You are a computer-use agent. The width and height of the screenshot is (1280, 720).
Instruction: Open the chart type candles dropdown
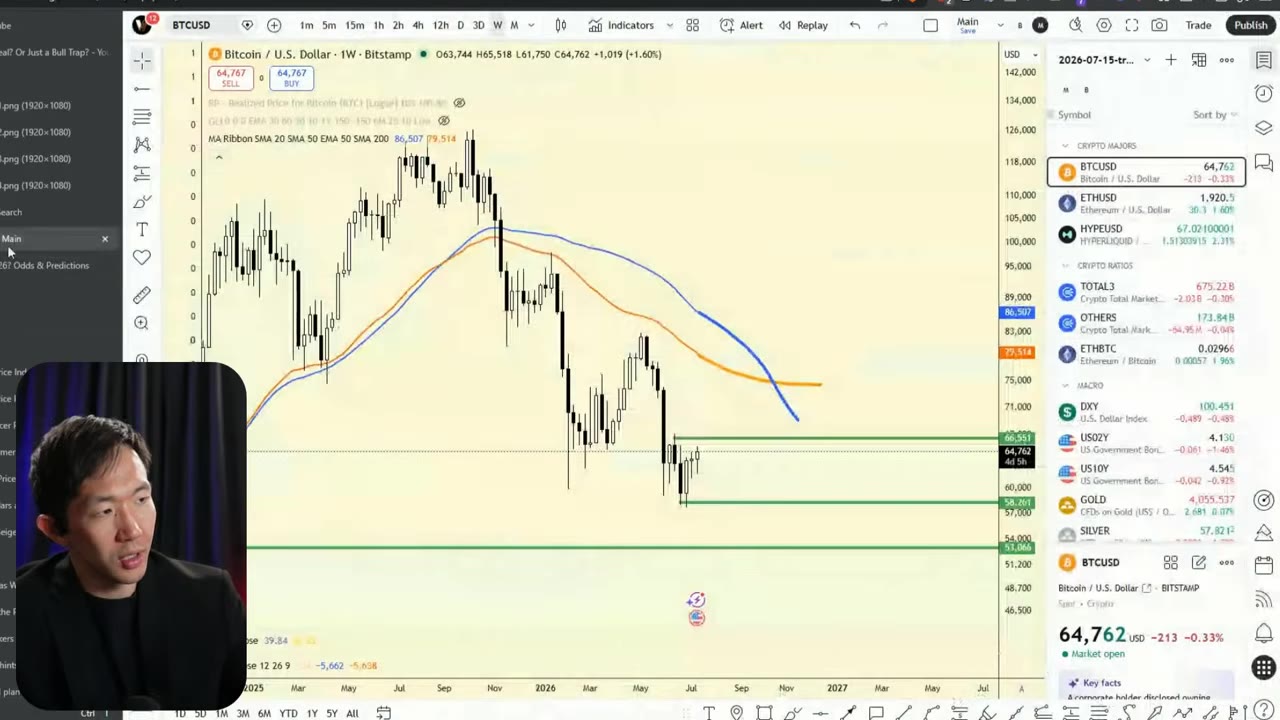coord(561,25)
